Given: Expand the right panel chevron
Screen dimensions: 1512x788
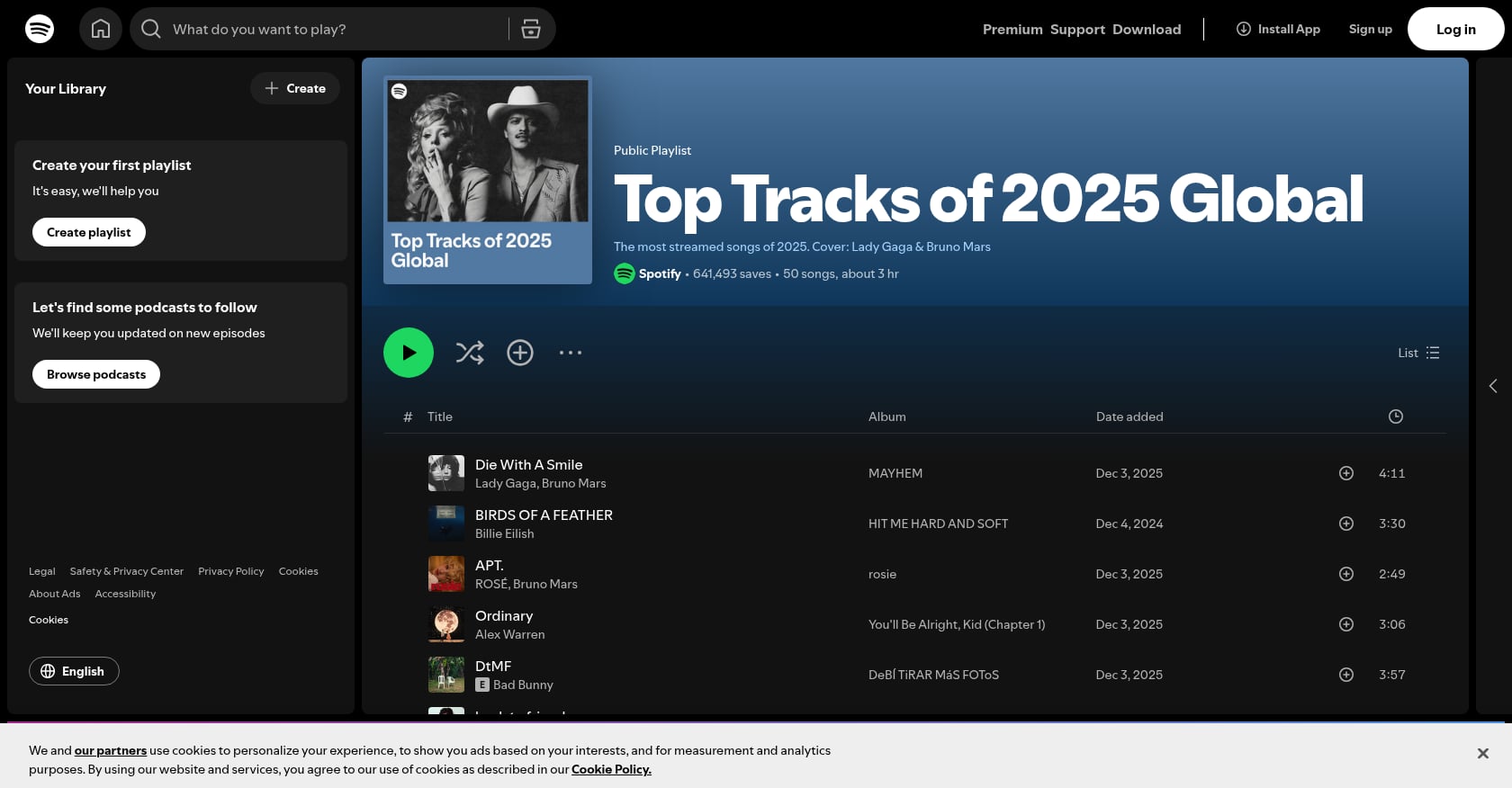Looking at the screenshot, I should pos(1493,386).
